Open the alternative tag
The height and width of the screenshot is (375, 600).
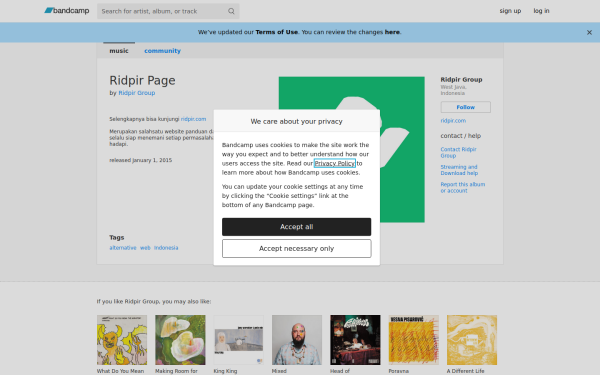(x=123, y=248)
